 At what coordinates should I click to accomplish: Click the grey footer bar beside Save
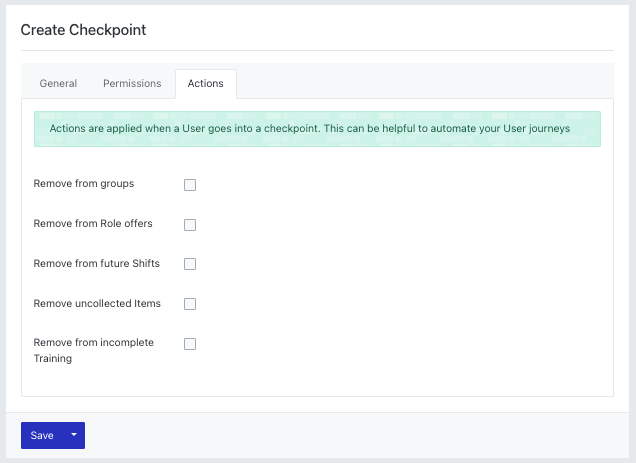357,435
